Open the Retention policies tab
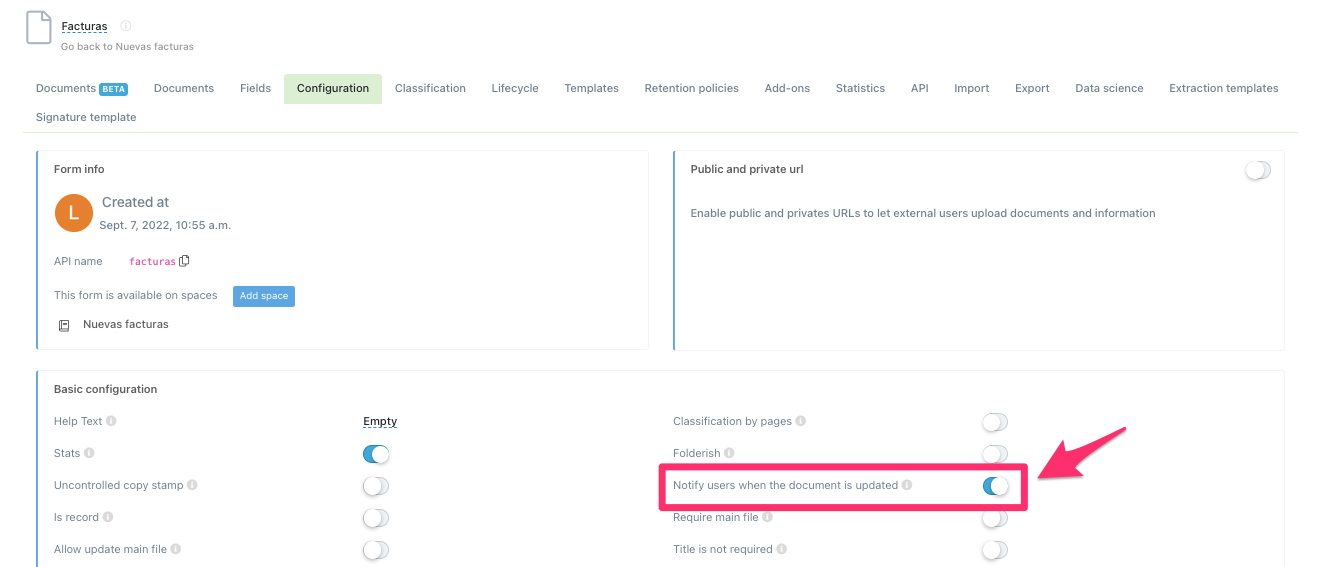Image resolution: width=1320 pixels, height=567 pixels. click(691, 88)
